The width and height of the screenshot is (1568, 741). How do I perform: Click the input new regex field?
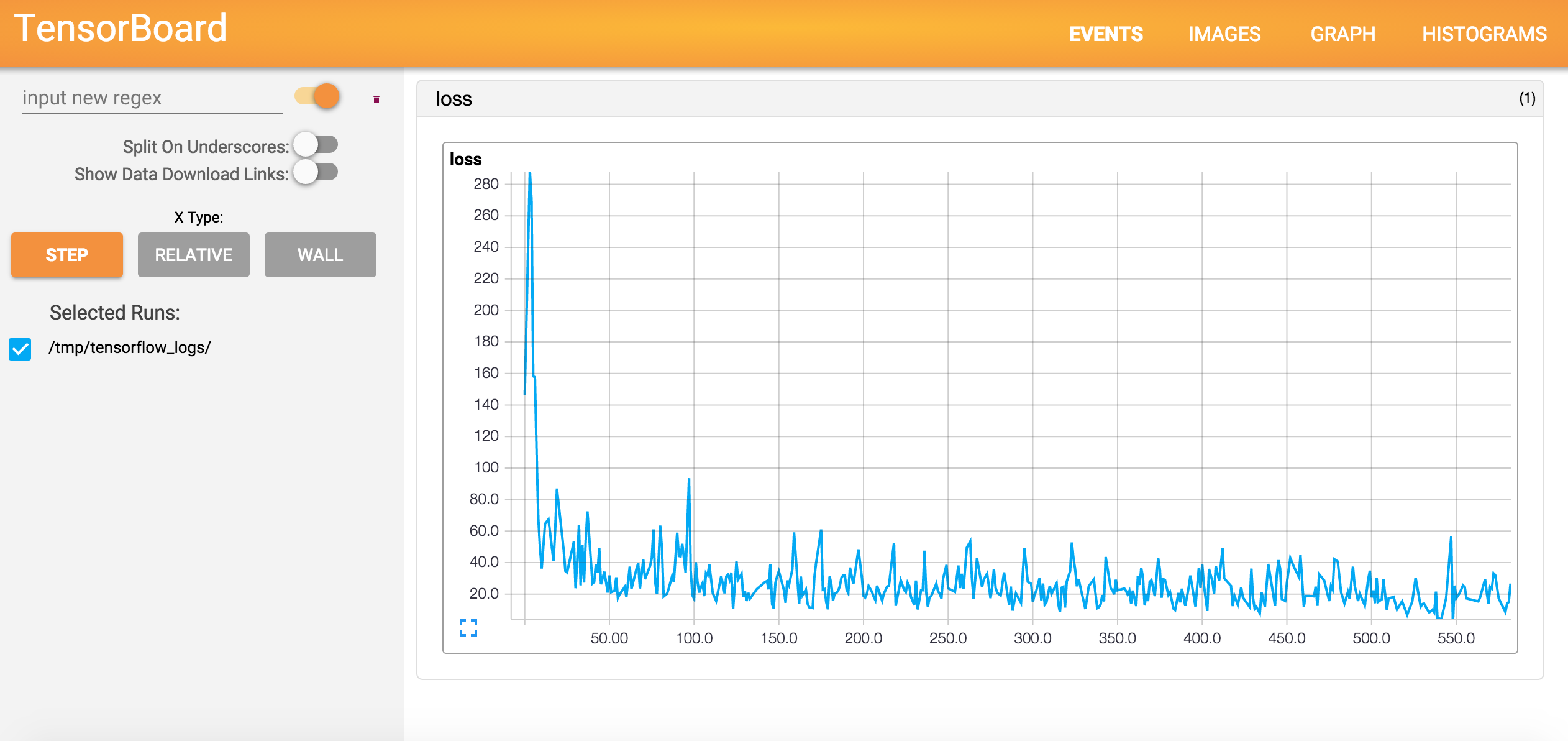[x=152, y=98]
